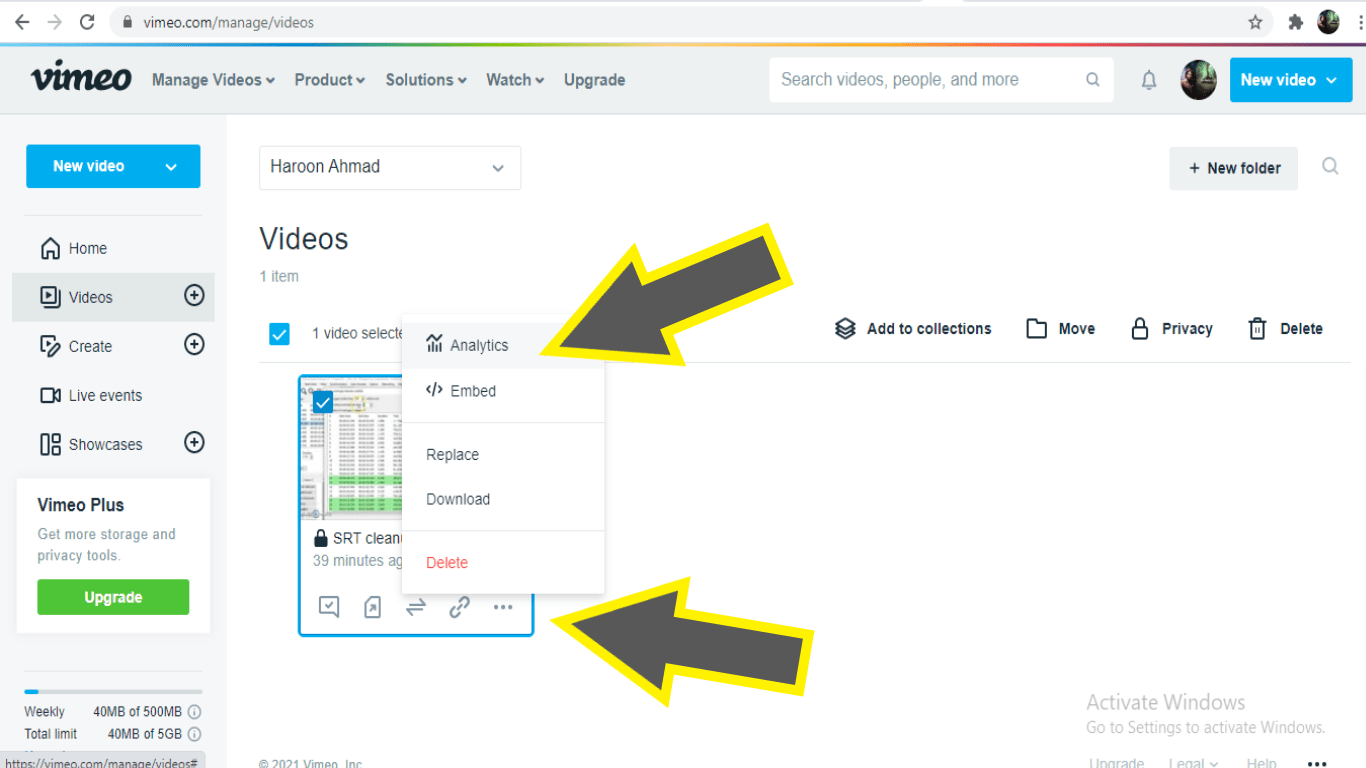Screen dimensions: 1366x768
Task: Open the Watch dropdown
Action: tap(515, 80)
